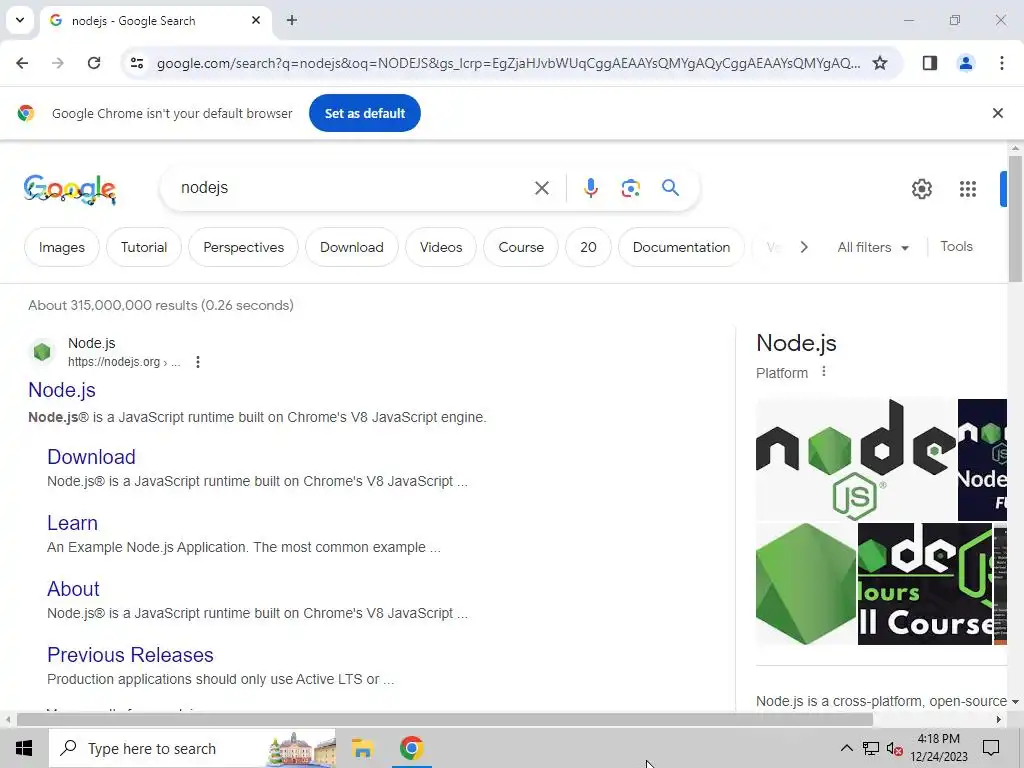Open the Node.js main result link
The image size is (1024, 768).
62,390
